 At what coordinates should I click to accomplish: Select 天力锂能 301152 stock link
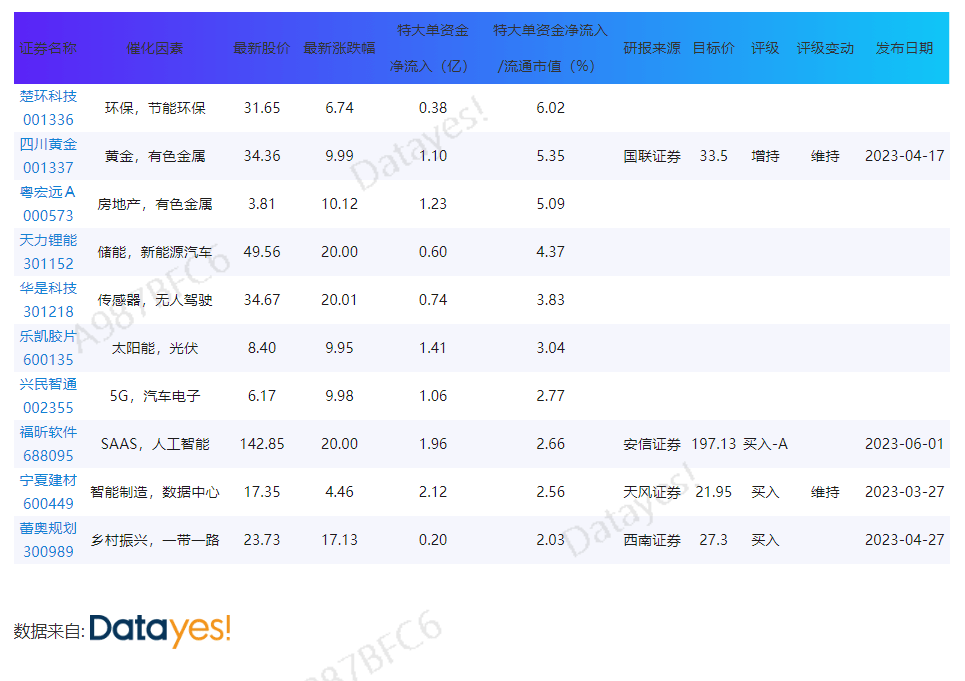(48, 252)
